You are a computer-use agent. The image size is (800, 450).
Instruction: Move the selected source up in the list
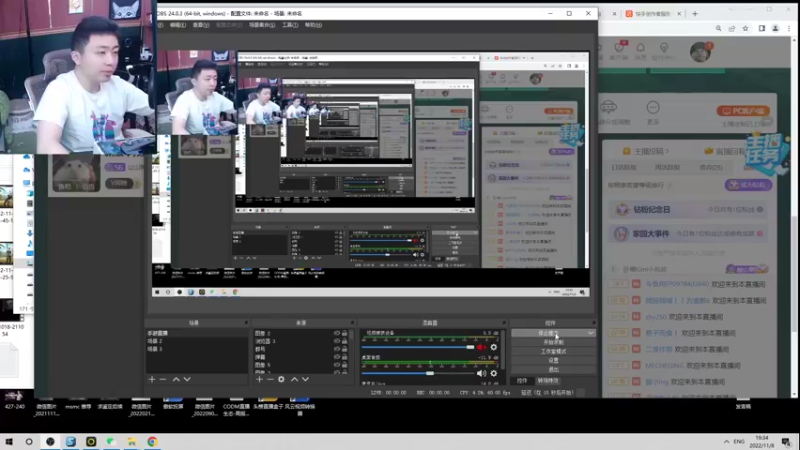coord(294,380)
